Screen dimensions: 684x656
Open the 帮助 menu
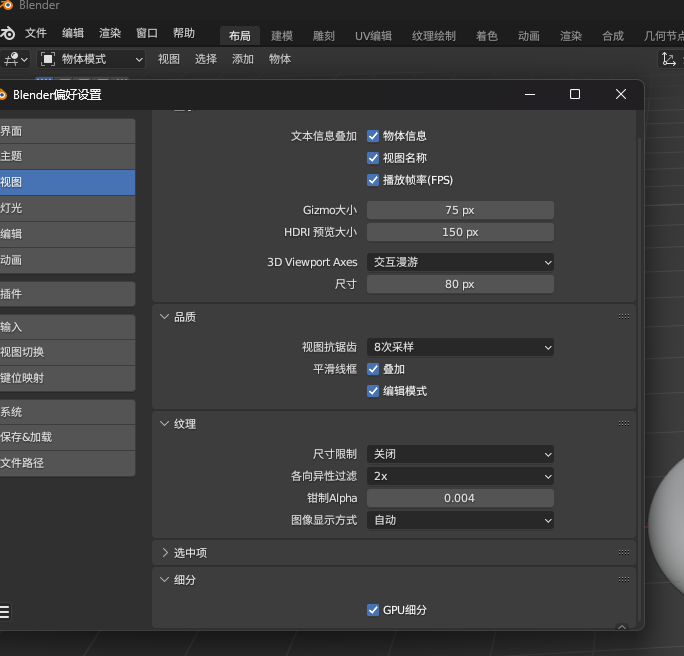pos(184,33)
